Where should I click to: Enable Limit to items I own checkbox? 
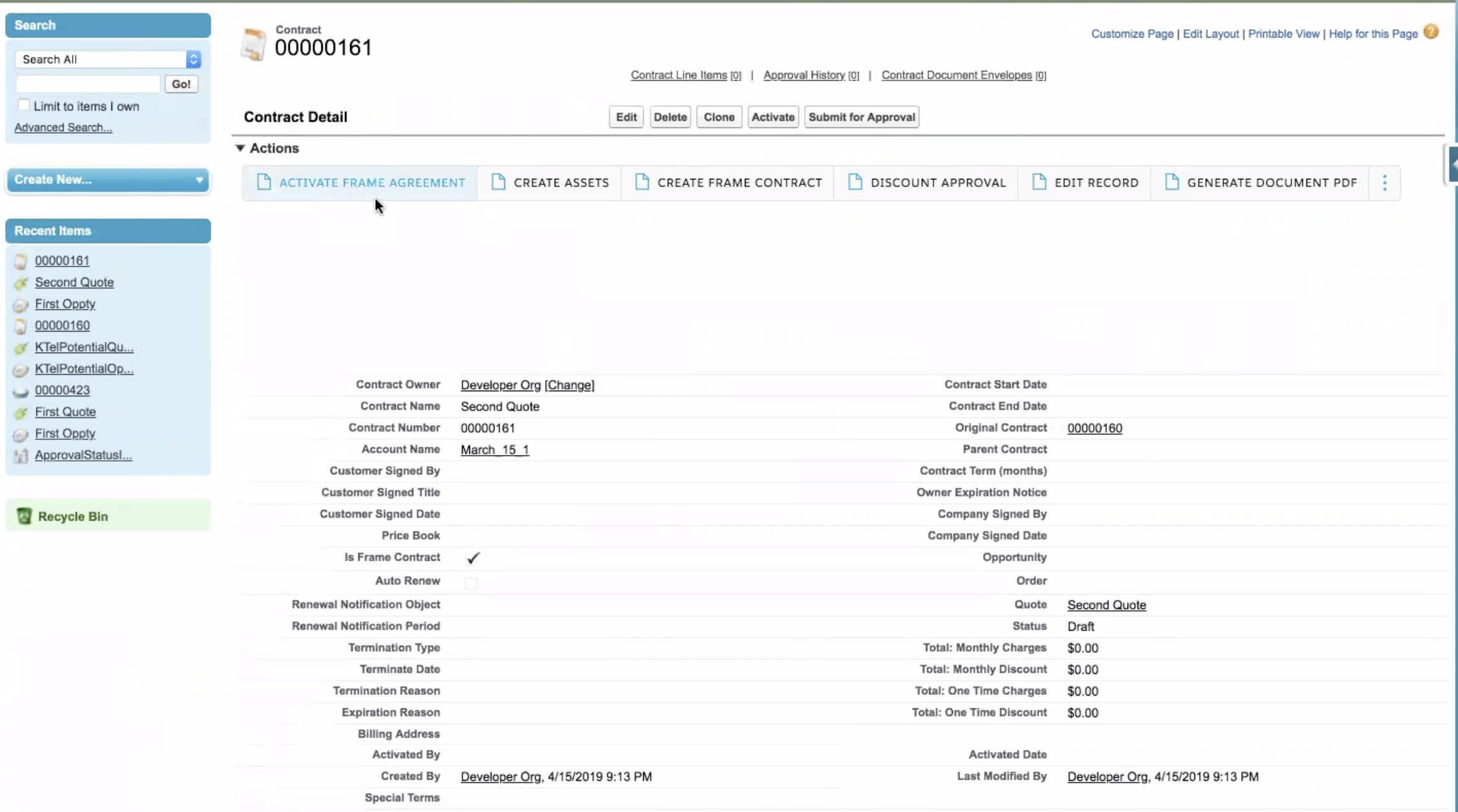(24, 105)
